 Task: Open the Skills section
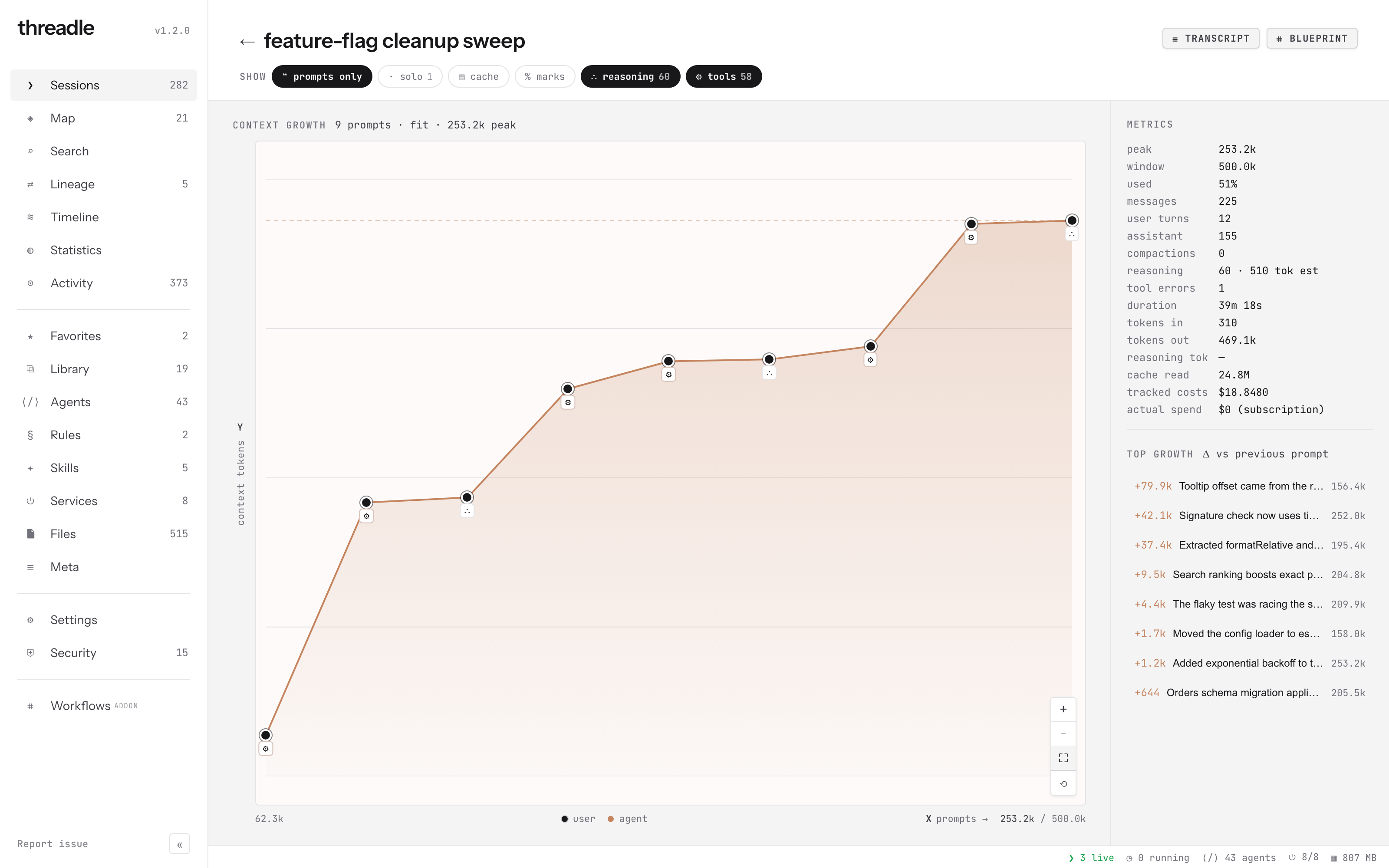click(x=103, y=468)
